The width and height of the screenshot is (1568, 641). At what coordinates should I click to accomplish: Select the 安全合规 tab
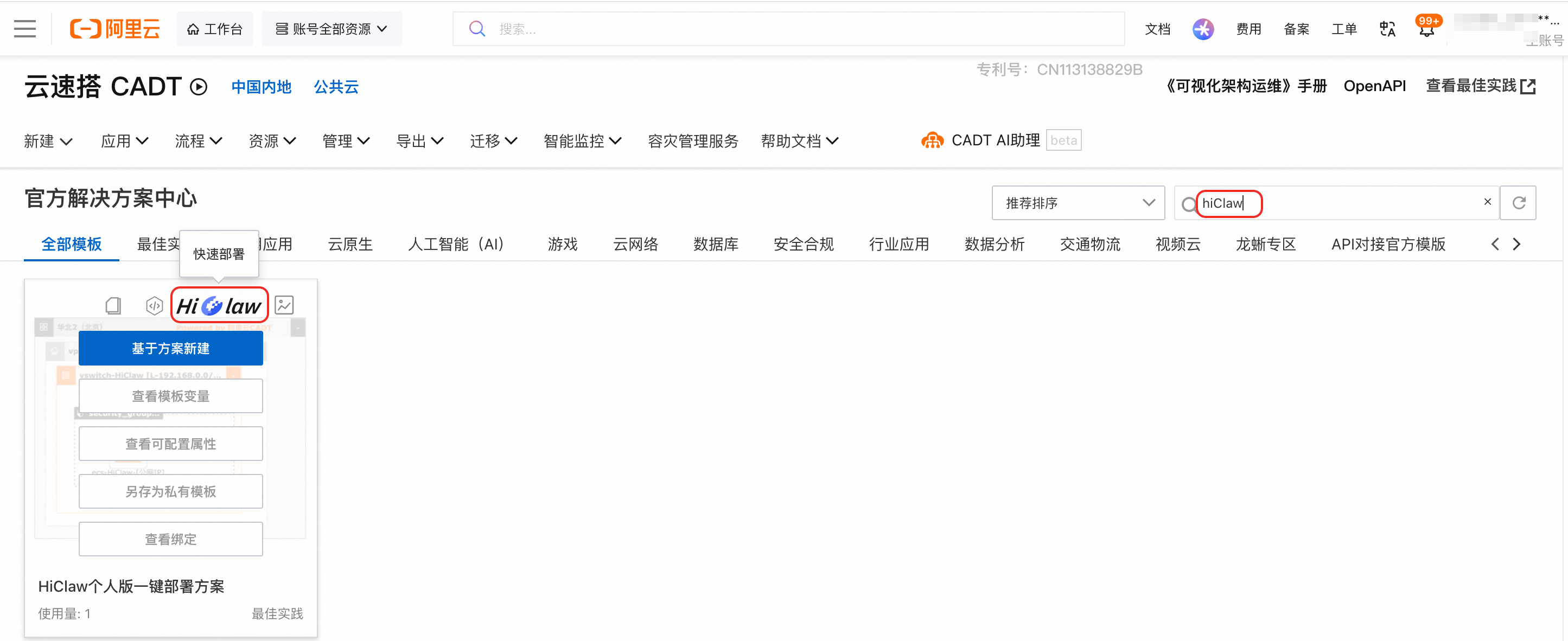804,244
